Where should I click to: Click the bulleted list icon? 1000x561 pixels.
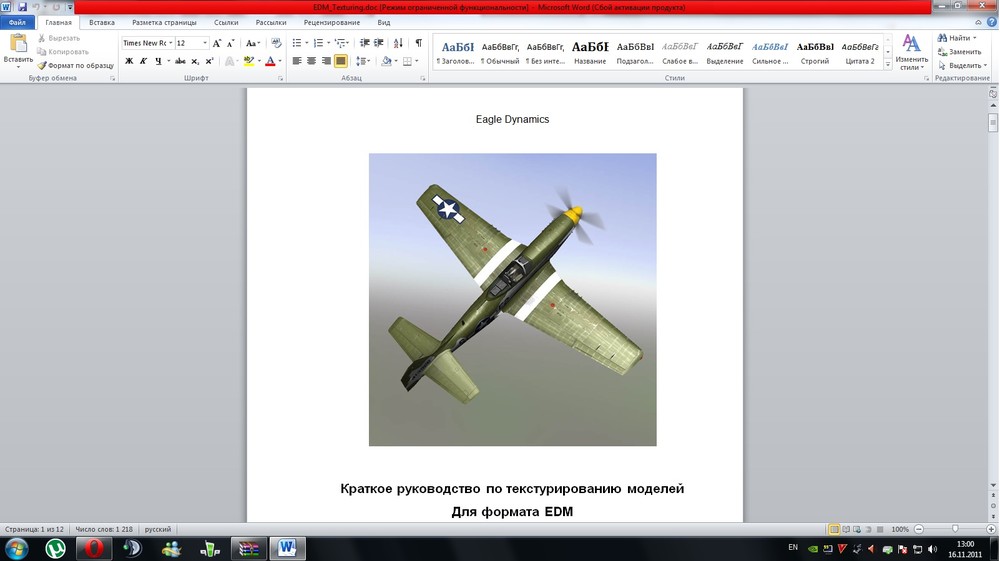coord(297,43)
